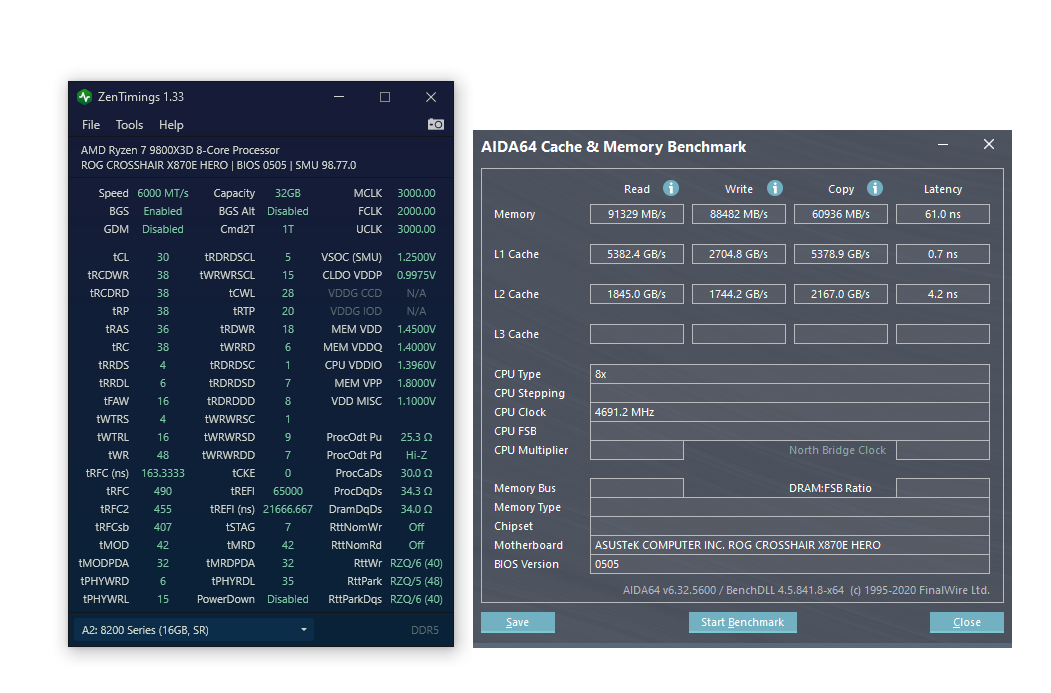Click the BGS value Enabled
This screenshot has width=1051, height=693.
click(163, 212)
